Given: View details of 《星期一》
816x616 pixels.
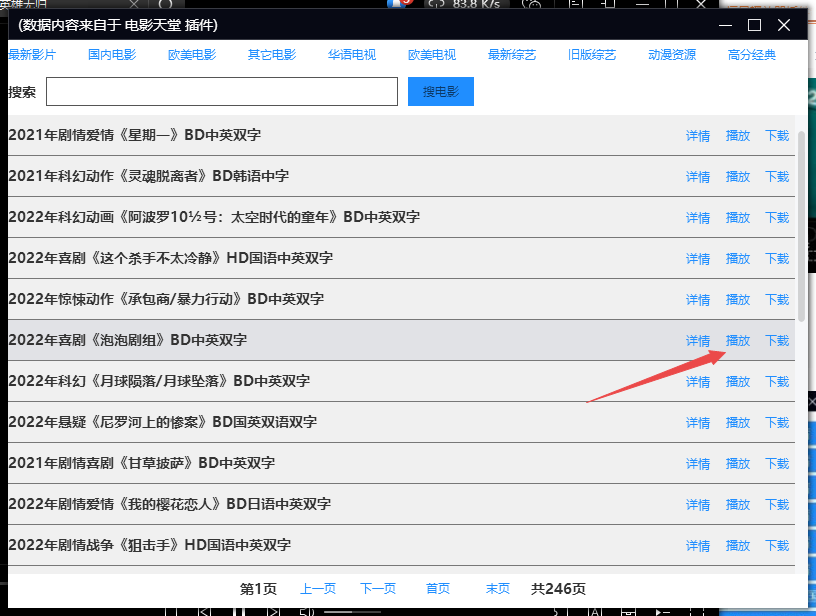Looking at the screenshot, I should click(x=698, y=136).
